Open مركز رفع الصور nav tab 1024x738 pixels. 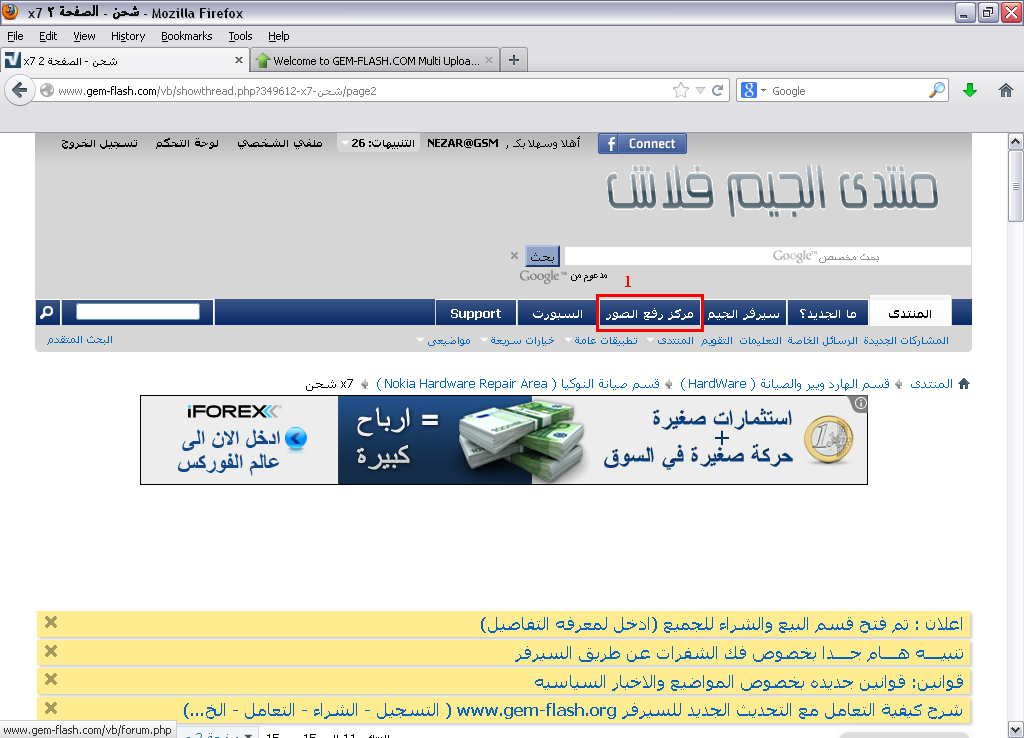650,313
